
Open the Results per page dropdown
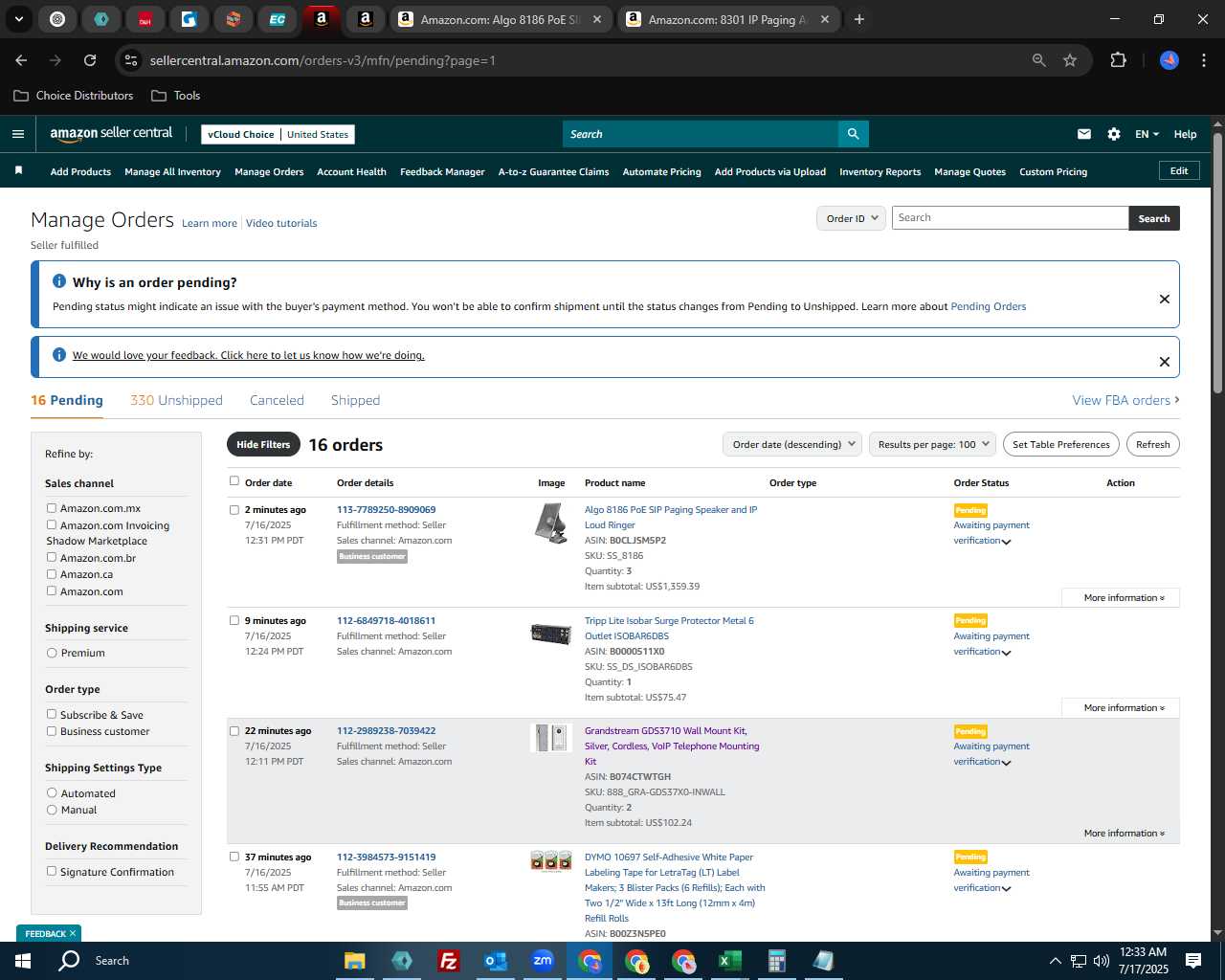tap(933, 444)
